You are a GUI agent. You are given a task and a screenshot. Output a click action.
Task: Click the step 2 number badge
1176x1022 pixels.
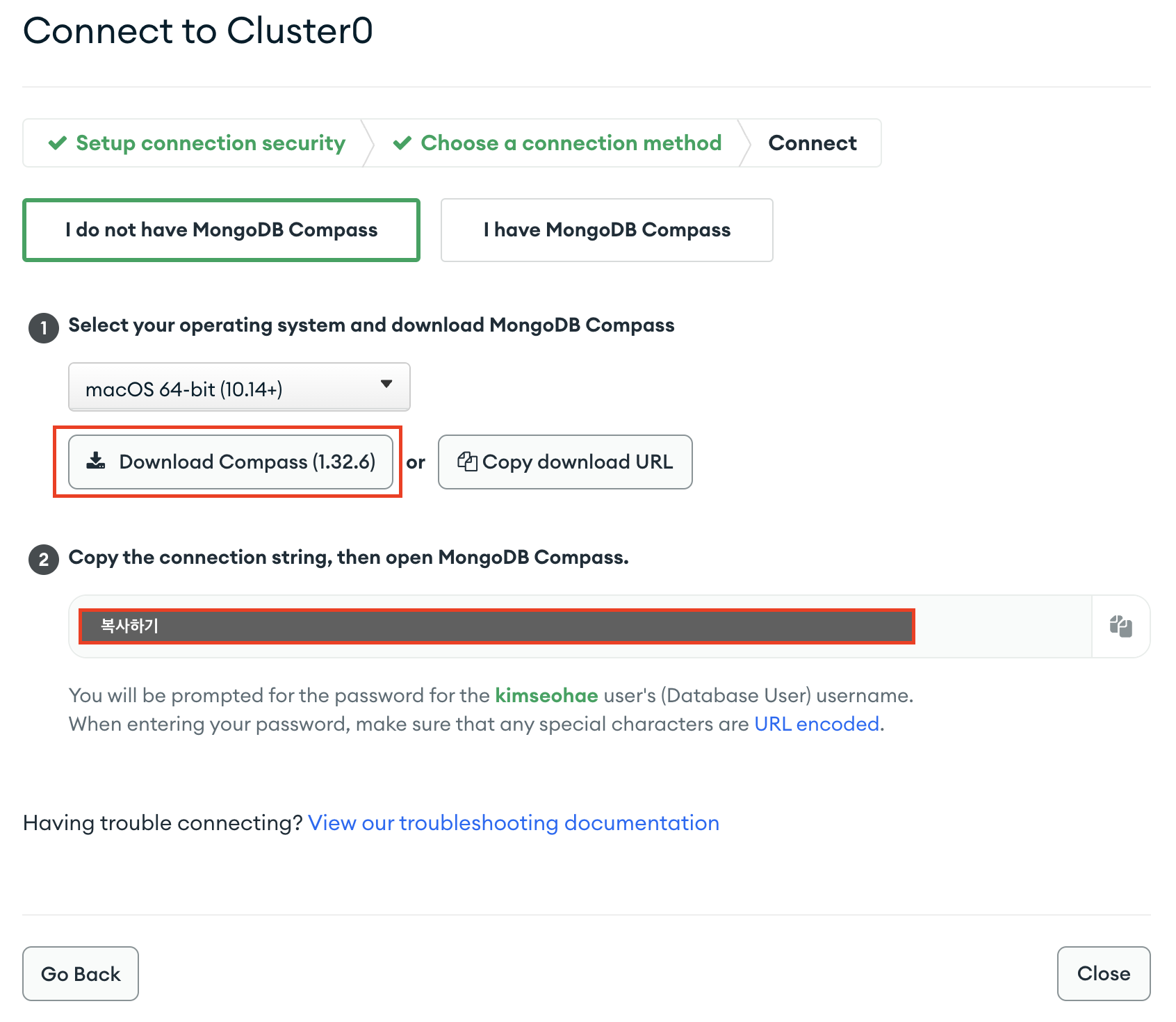coord(44,560)
